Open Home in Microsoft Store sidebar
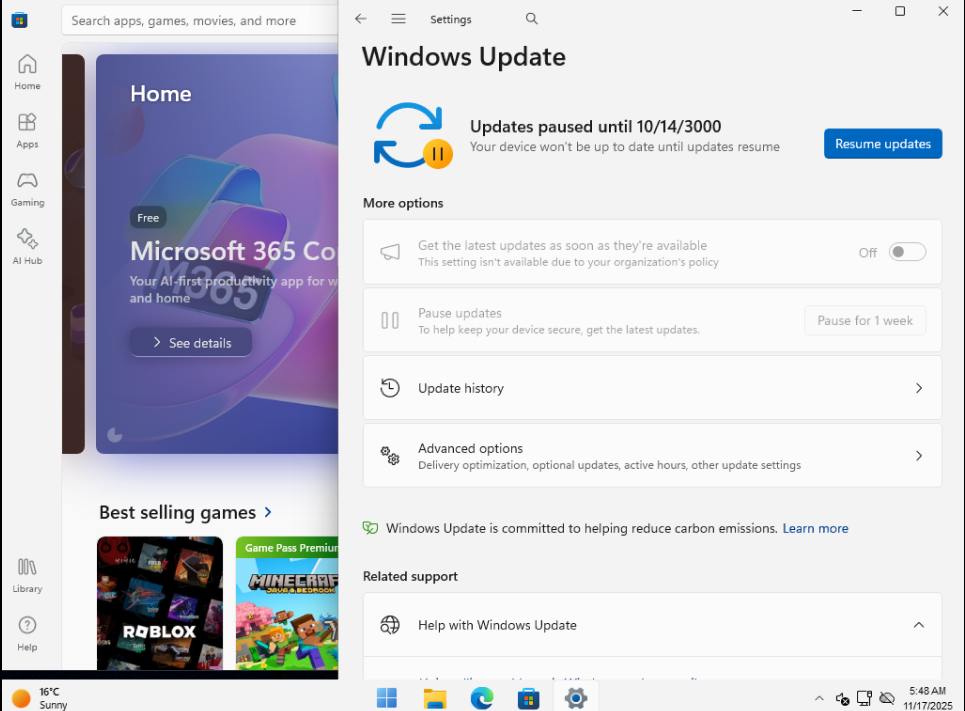This screenshot has height=711, width=965. click(x=27, y=72)
